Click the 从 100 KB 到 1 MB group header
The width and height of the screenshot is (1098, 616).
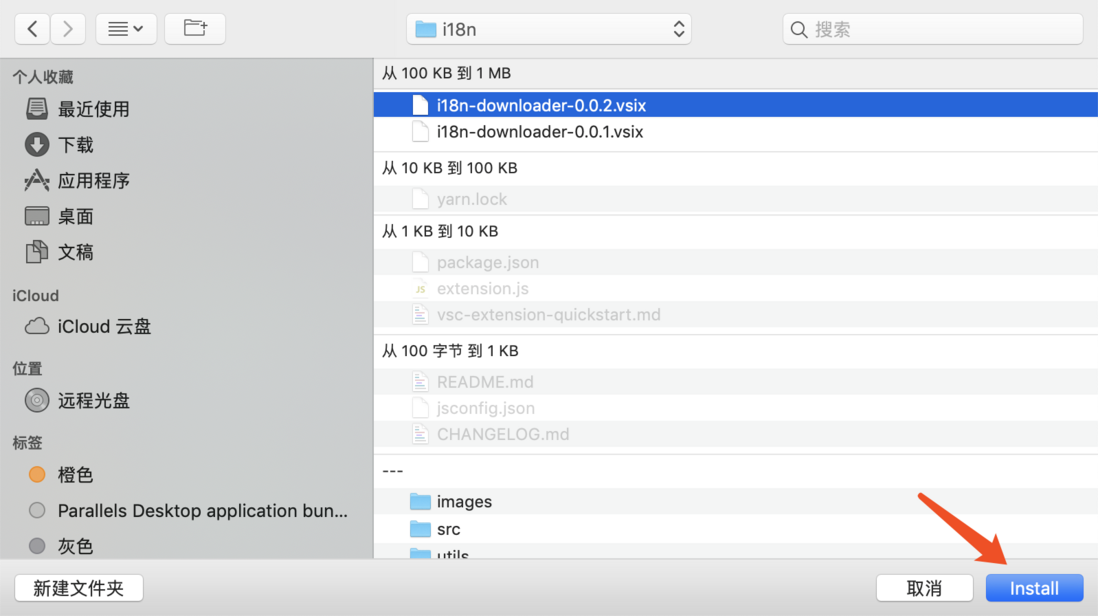click(446, 74)
